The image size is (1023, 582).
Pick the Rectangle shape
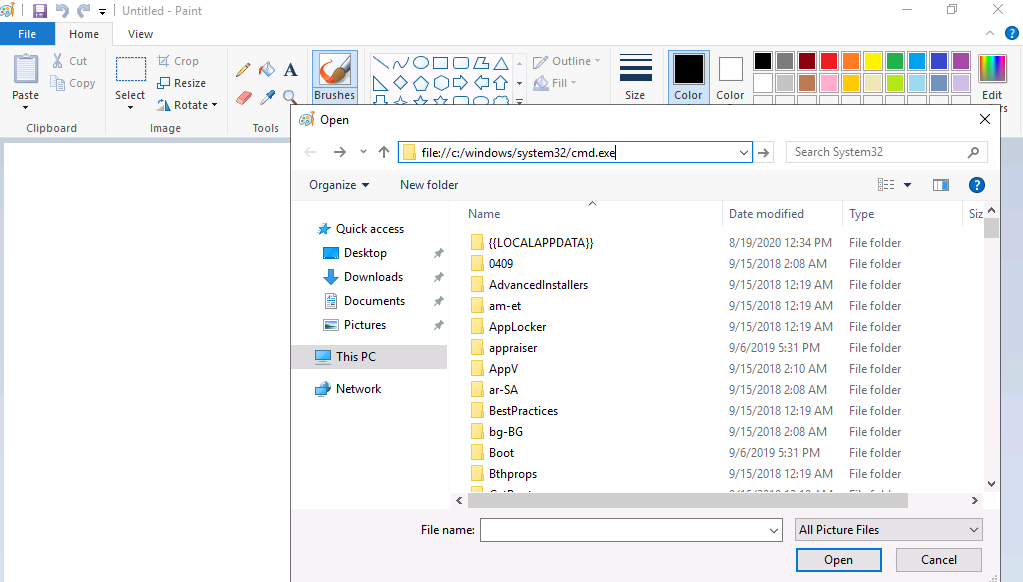click(x=440, y=63)
